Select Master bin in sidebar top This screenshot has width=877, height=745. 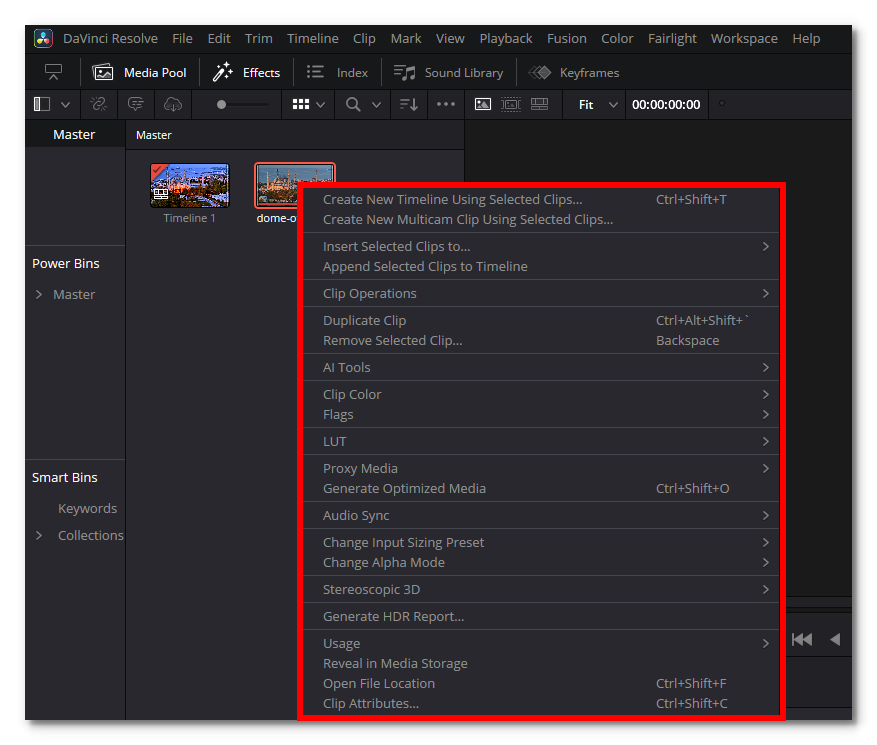74,135
